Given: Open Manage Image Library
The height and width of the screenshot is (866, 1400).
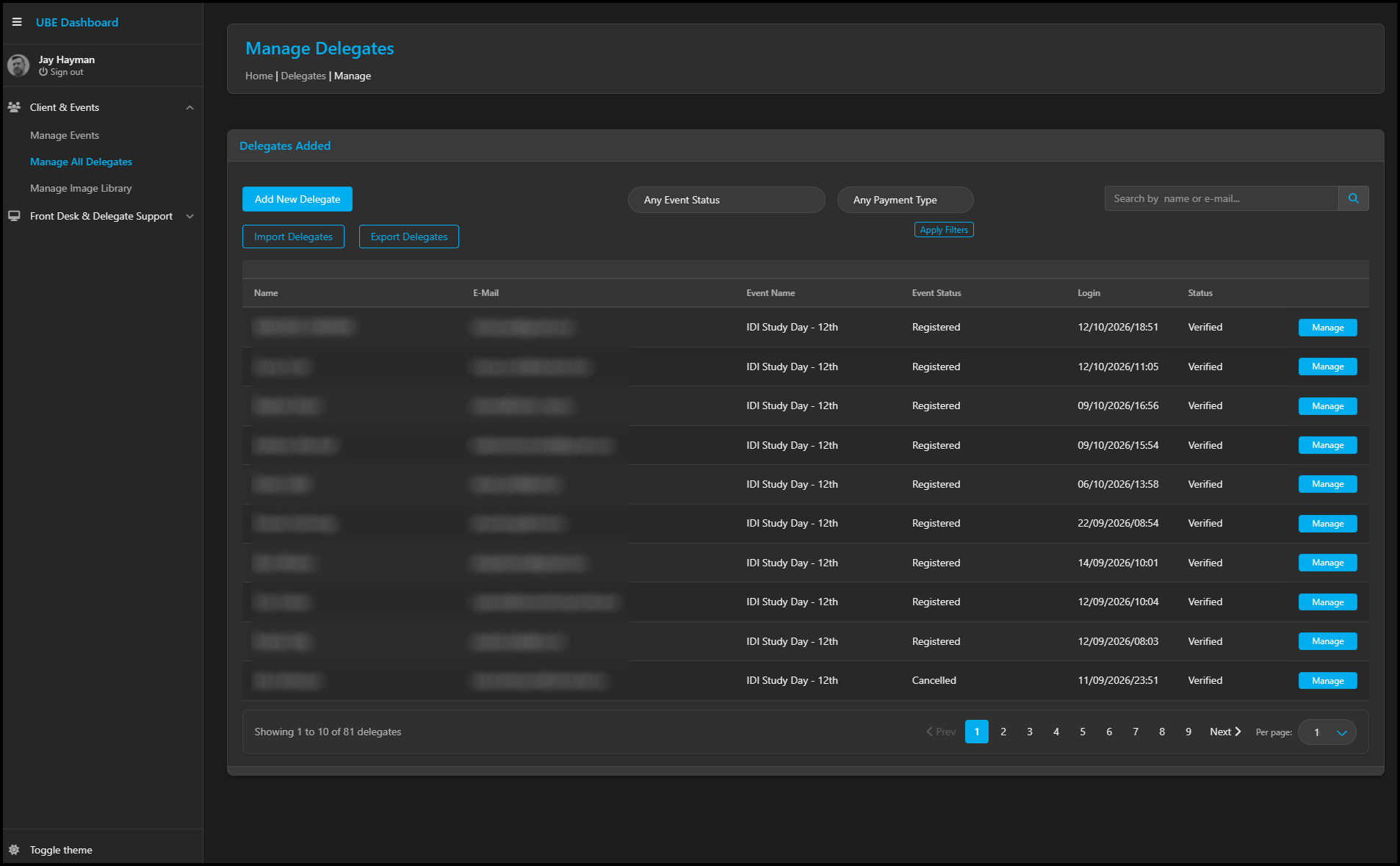Looking at the screenshot, I should tap(81, 188).
